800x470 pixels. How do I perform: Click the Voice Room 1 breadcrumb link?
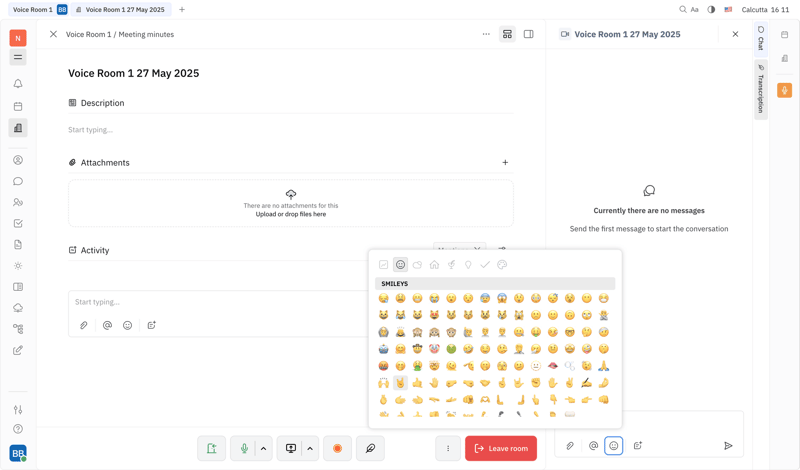tap(88, 34)
